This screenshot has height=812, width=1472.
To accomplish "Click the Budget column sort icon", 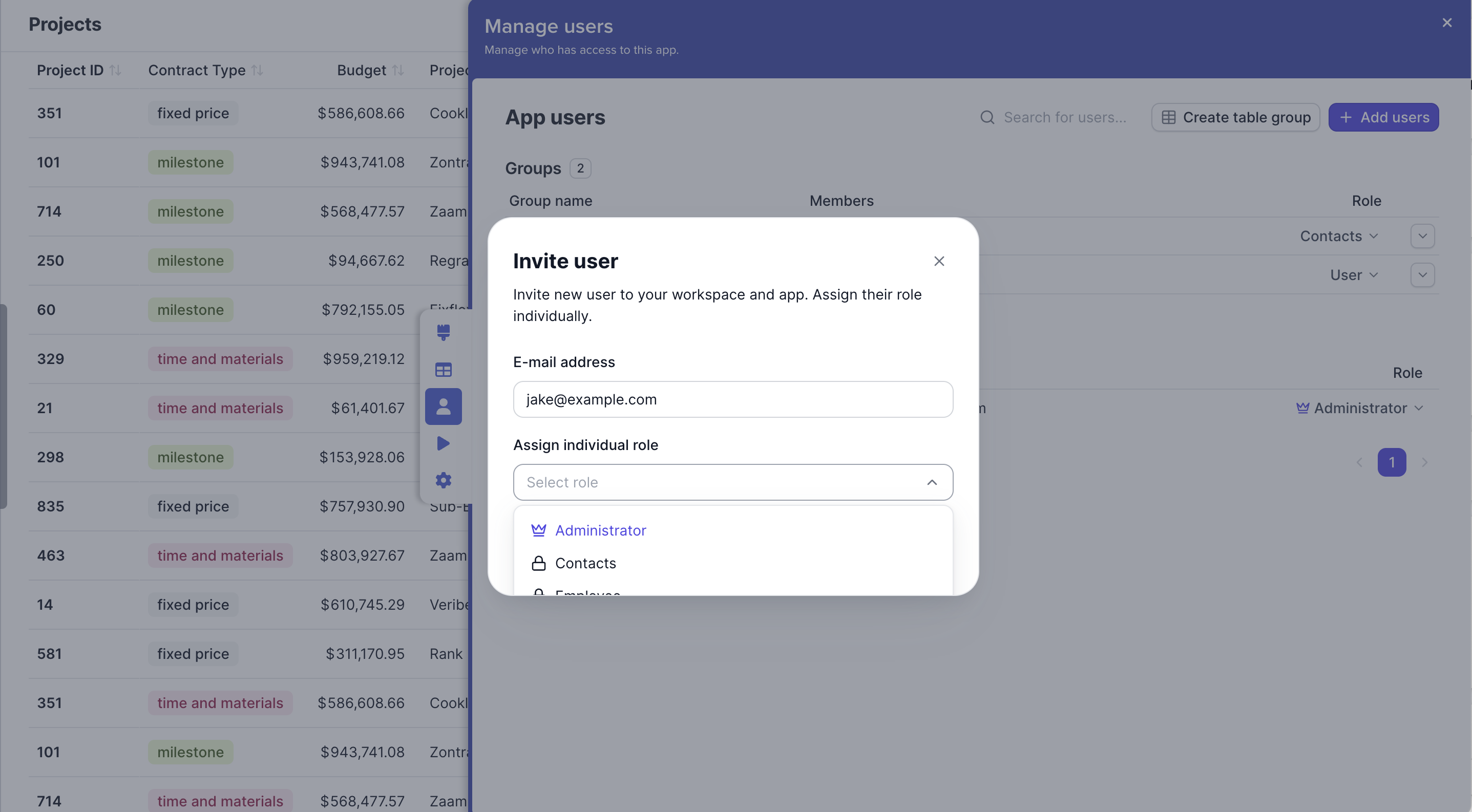I will pyautogui.click(x=398, y=70).
